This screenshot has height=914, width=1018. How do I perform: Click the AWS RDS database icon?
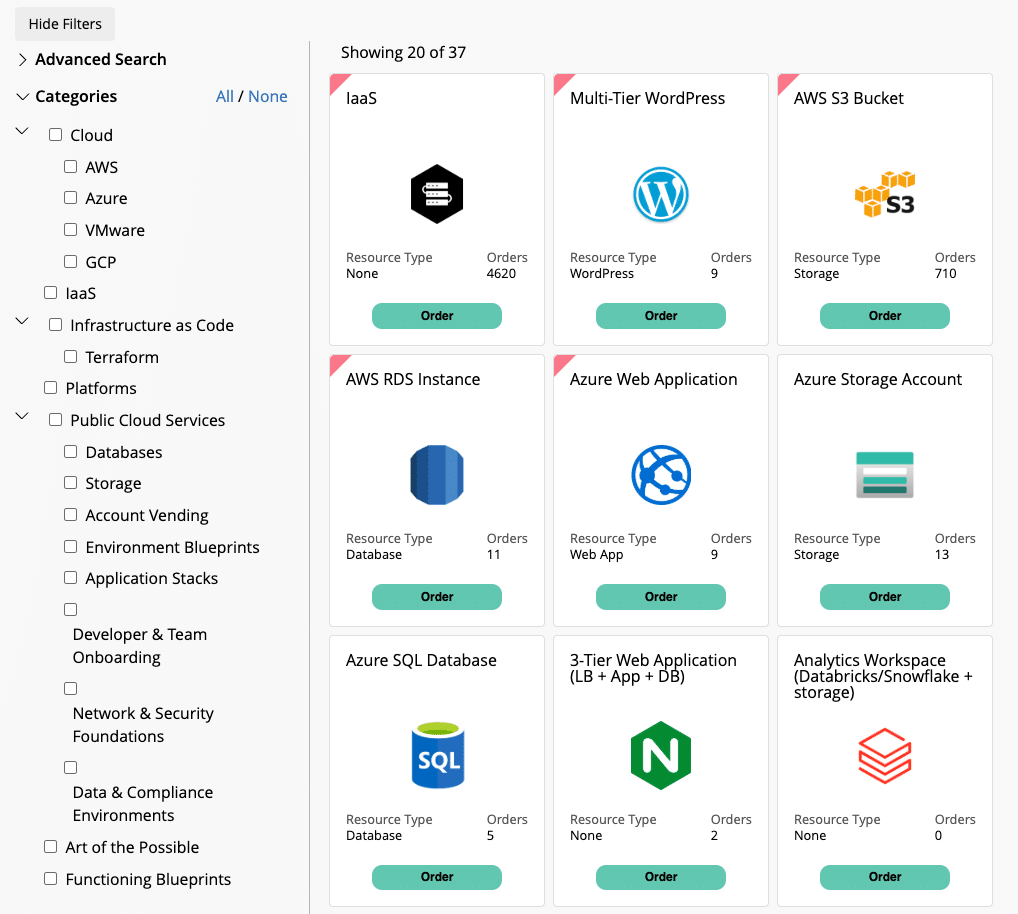coord(437,475)
